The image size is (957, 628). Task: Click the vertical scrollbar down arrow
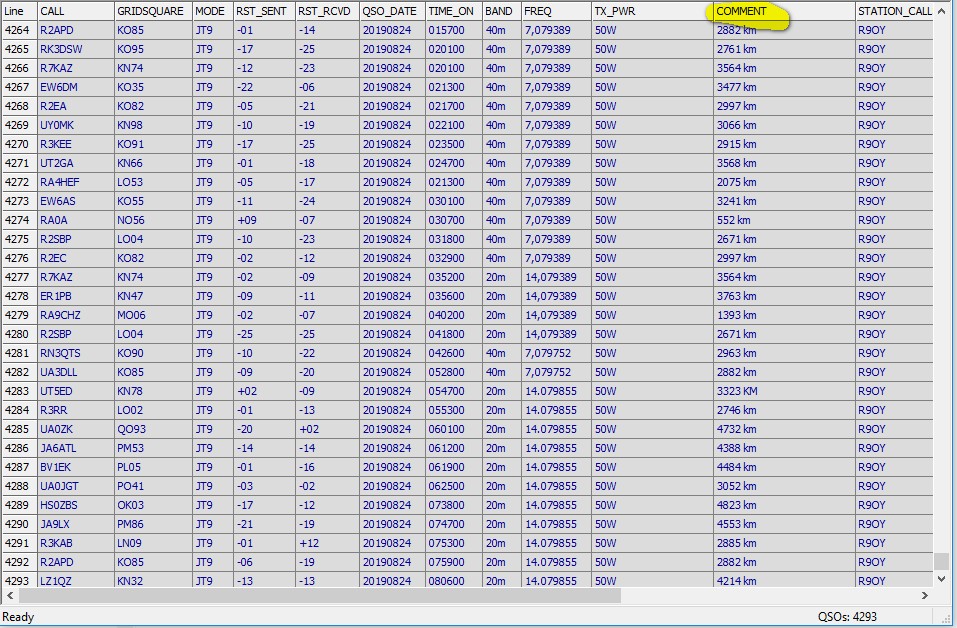tap(941, 579)
